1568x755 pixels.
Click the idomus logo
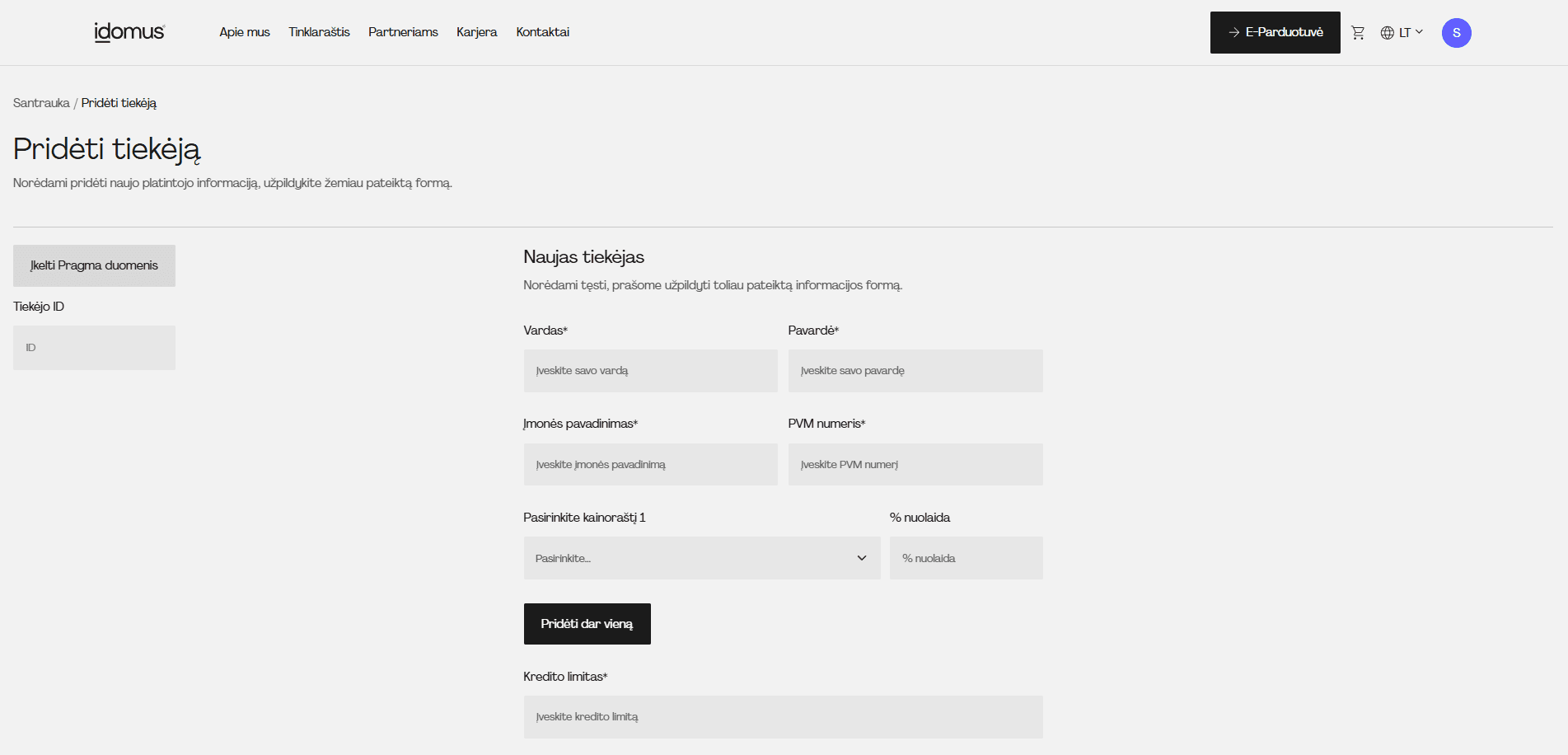[129, 32]
